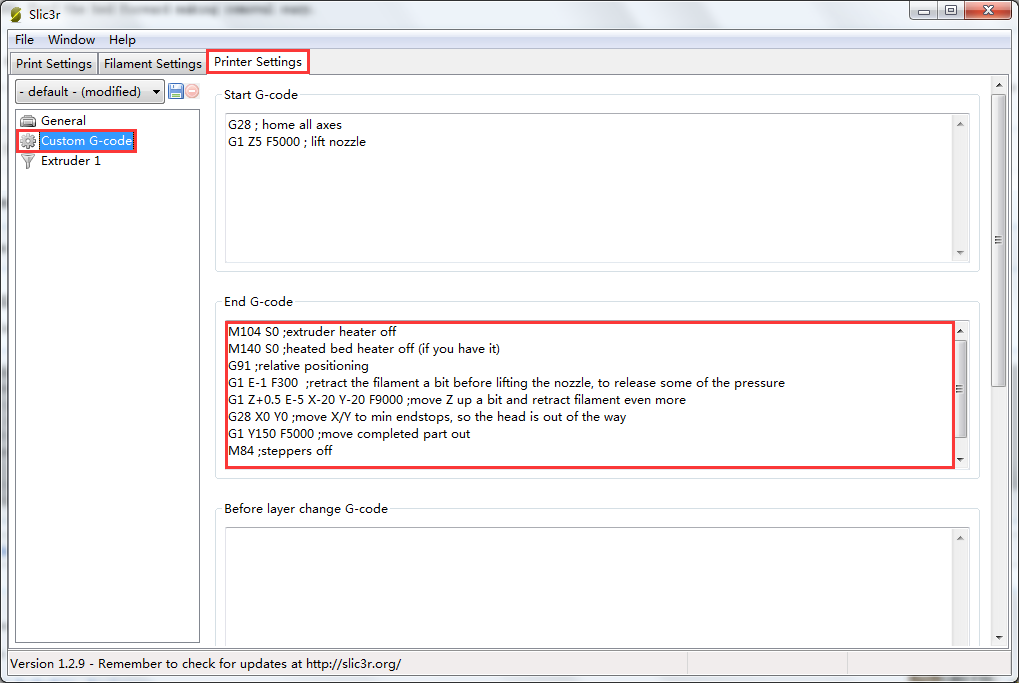The height and width of the screenshot is (683, 1019).
Task: Select Custom G-code in the settings tree
Action: [x=86, y=141]
